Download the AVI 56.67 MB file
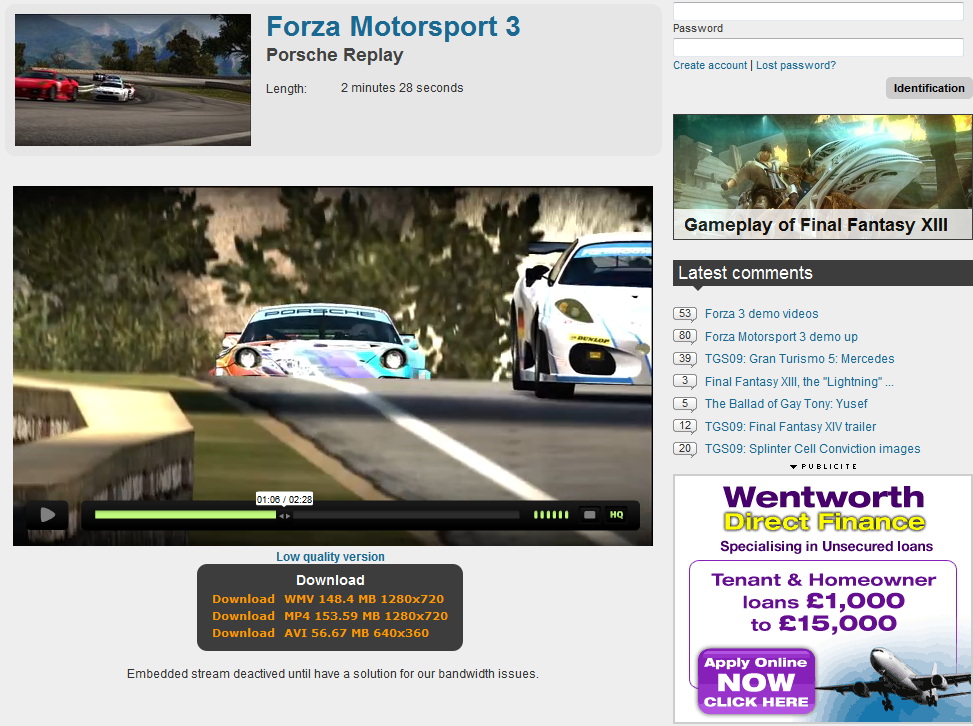The image size is (973, 726). 328,633
